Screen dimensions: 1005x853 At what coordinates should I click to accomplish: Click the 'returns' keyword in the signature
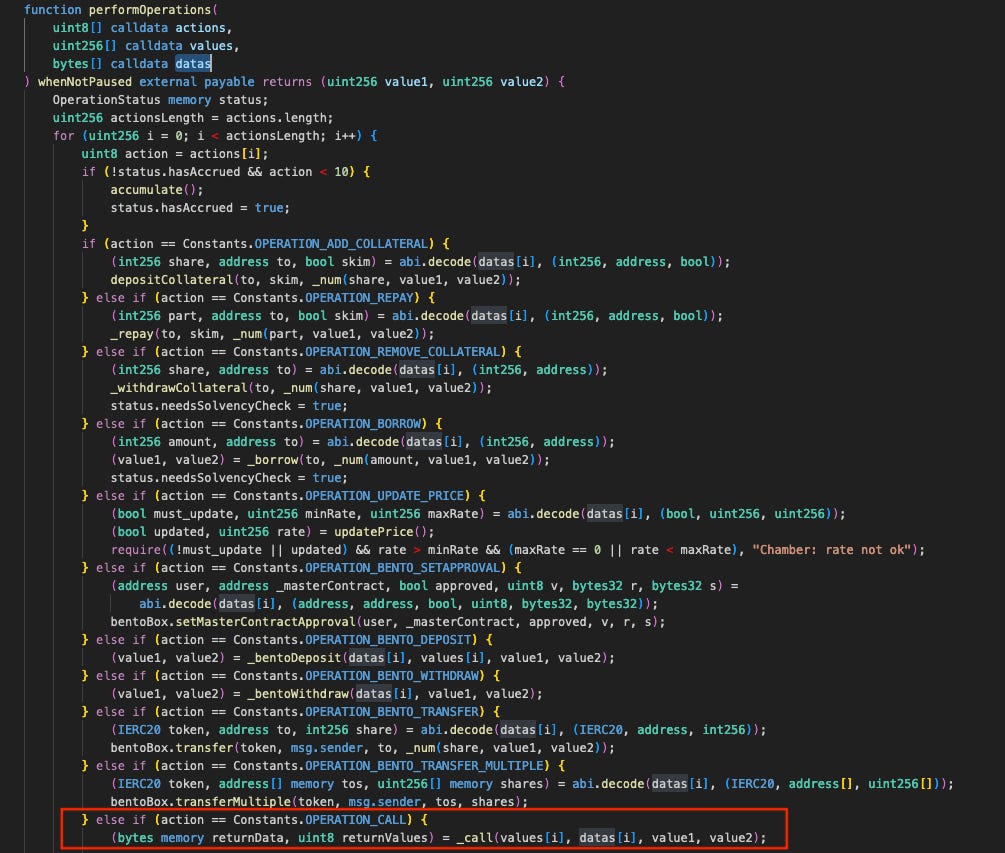coord(287,81)
